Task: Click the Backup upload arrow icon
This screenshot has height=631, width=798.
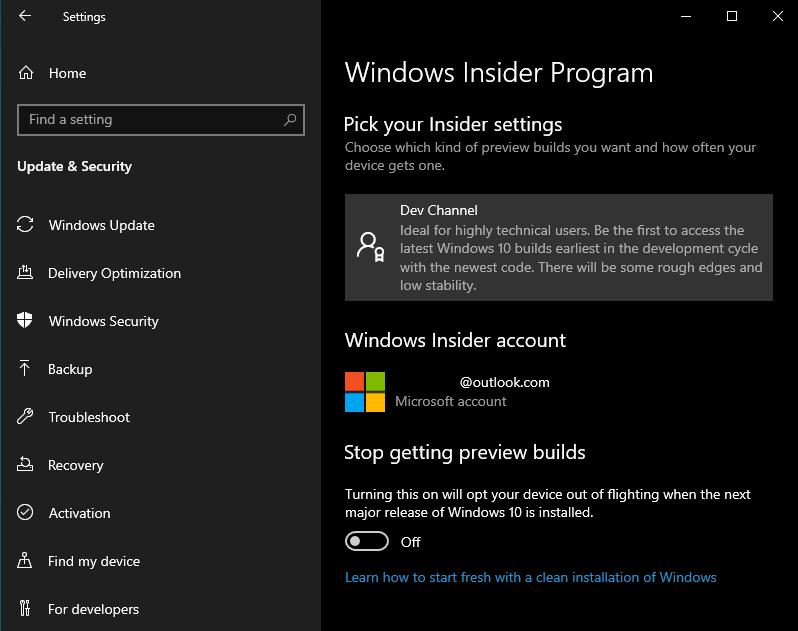Action: click(x=24, y=368)
